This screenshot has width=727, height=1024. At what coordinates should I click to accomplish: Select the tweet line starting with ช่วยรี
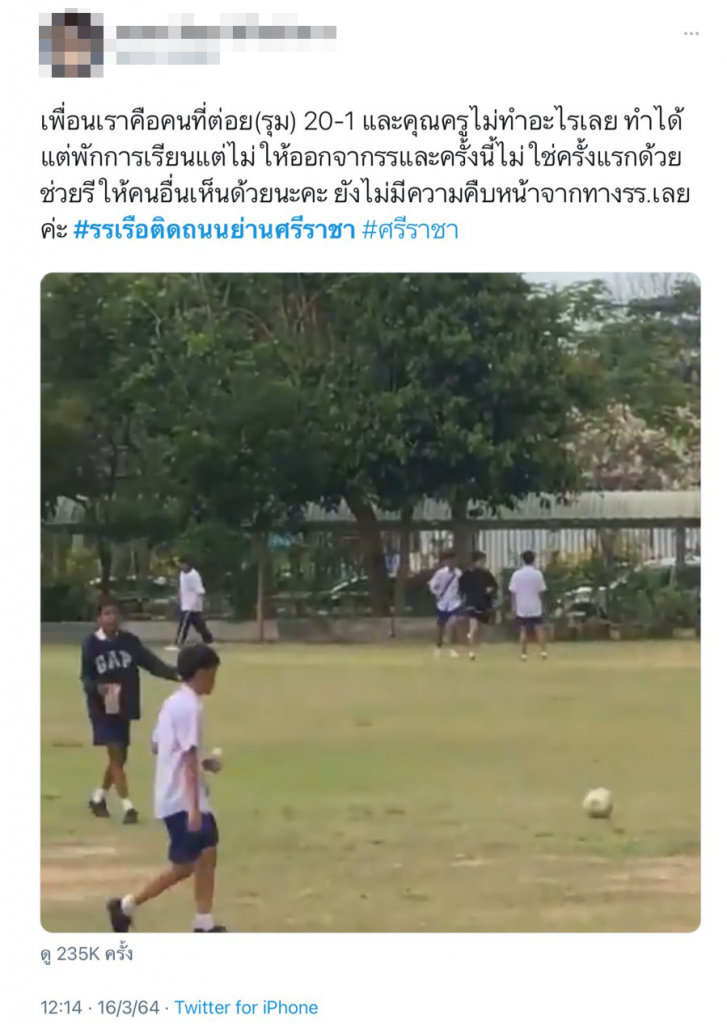click(365, 194)
